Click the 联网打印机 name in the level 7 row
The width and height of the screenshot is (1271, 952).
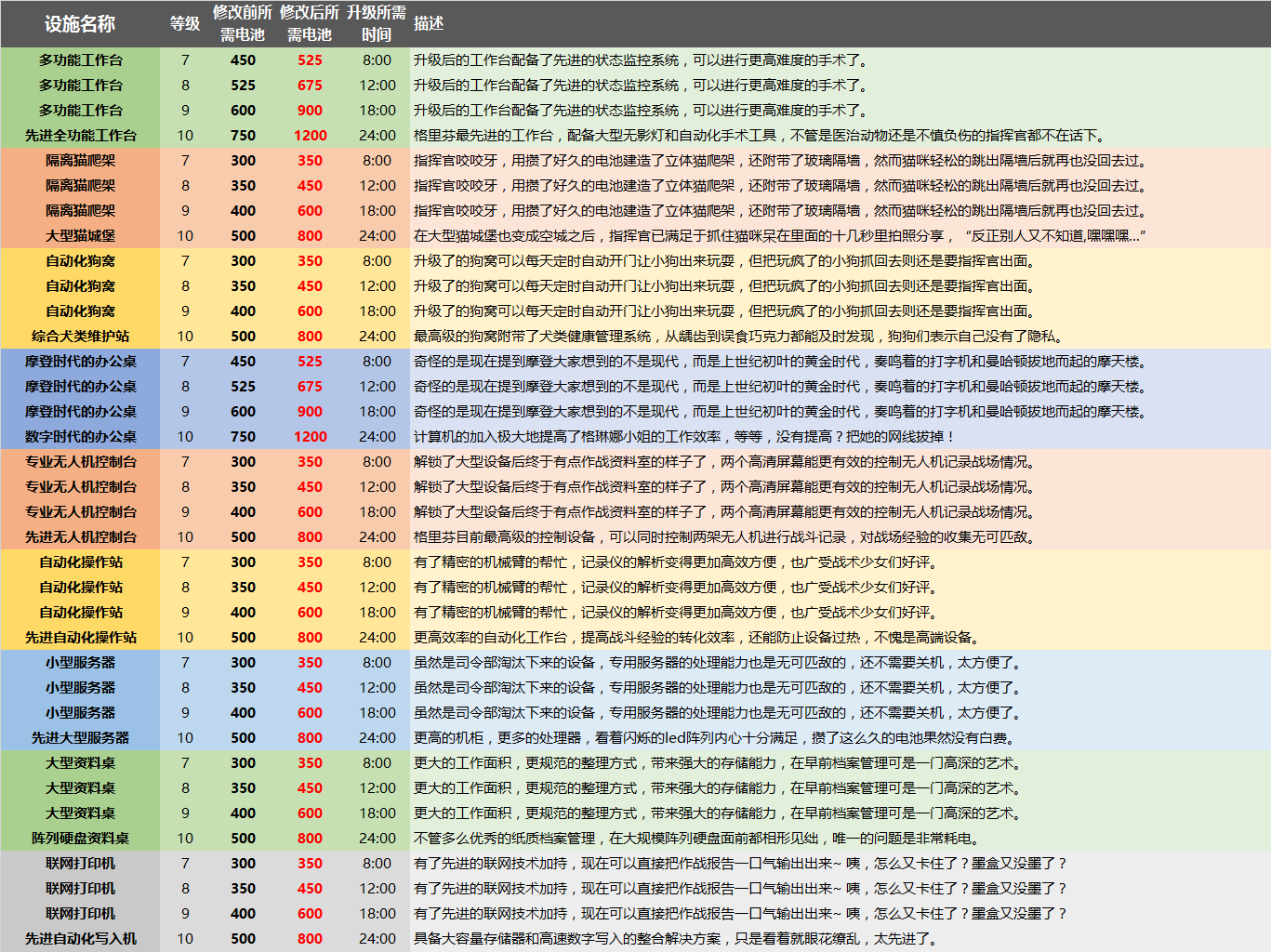pos(81,864)
